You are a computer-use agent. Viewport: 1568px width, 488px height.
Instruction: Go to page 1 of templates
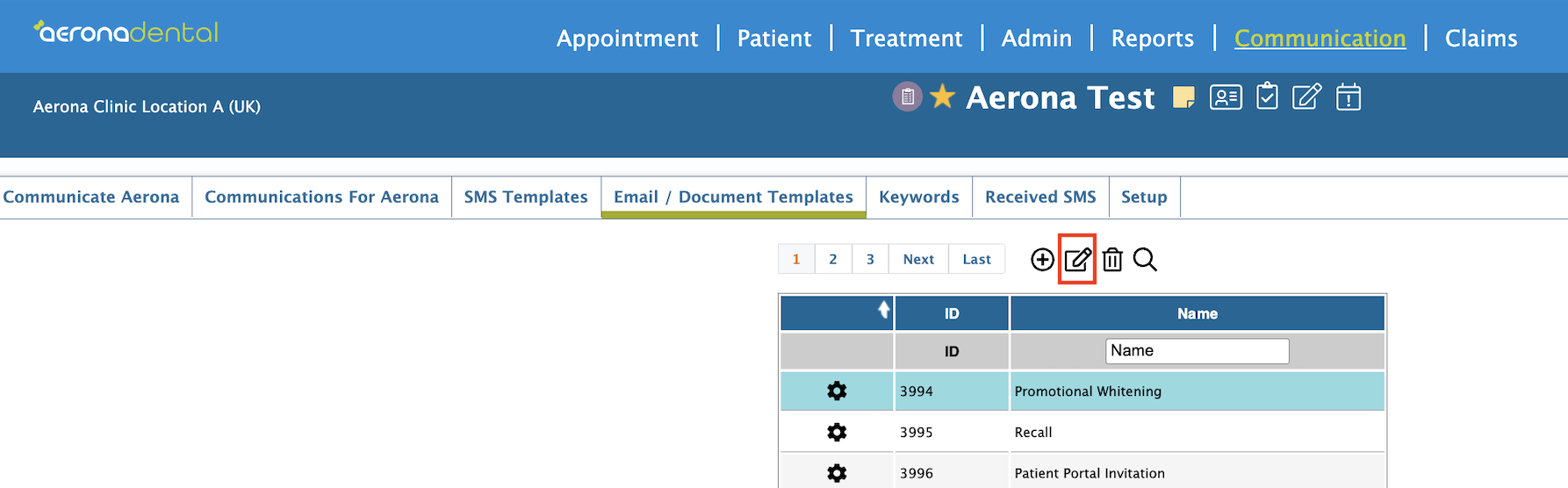click(x=796, y=259)
